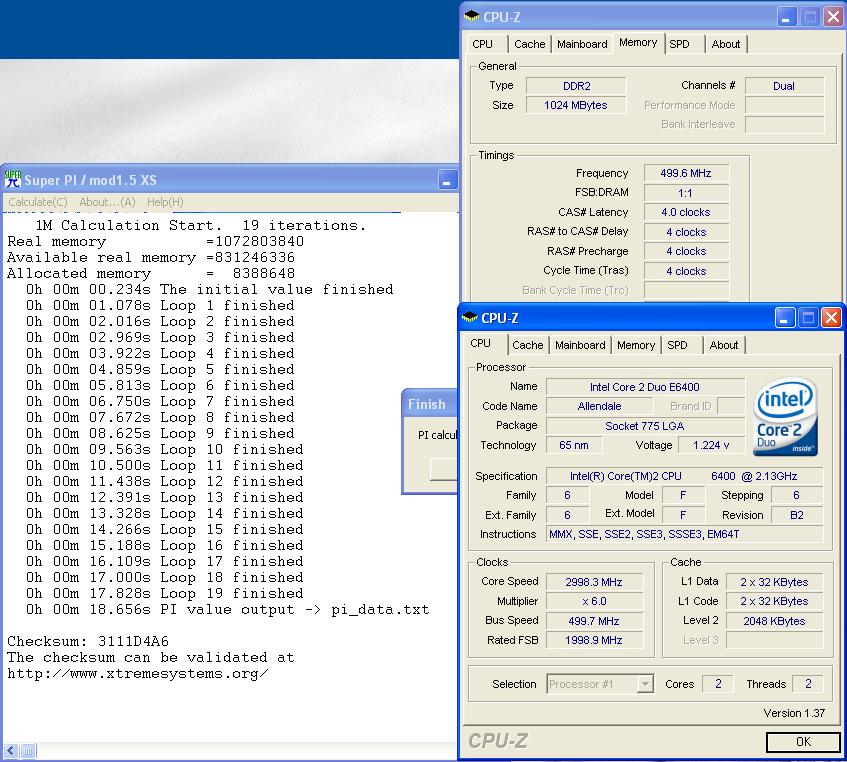Image resolution: width=847 pixels, height=762 pixels.
Task: Close the back CPU-Z Memory window
Action: click(x=833, y=17)
